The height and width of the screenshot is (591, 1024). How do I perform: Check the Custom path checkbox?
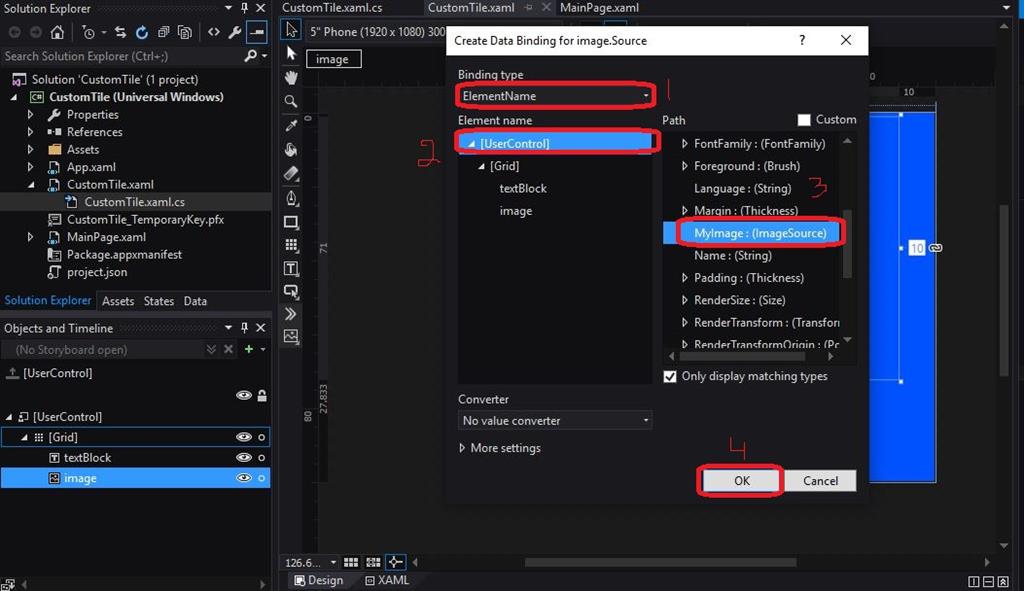(804, 120)
